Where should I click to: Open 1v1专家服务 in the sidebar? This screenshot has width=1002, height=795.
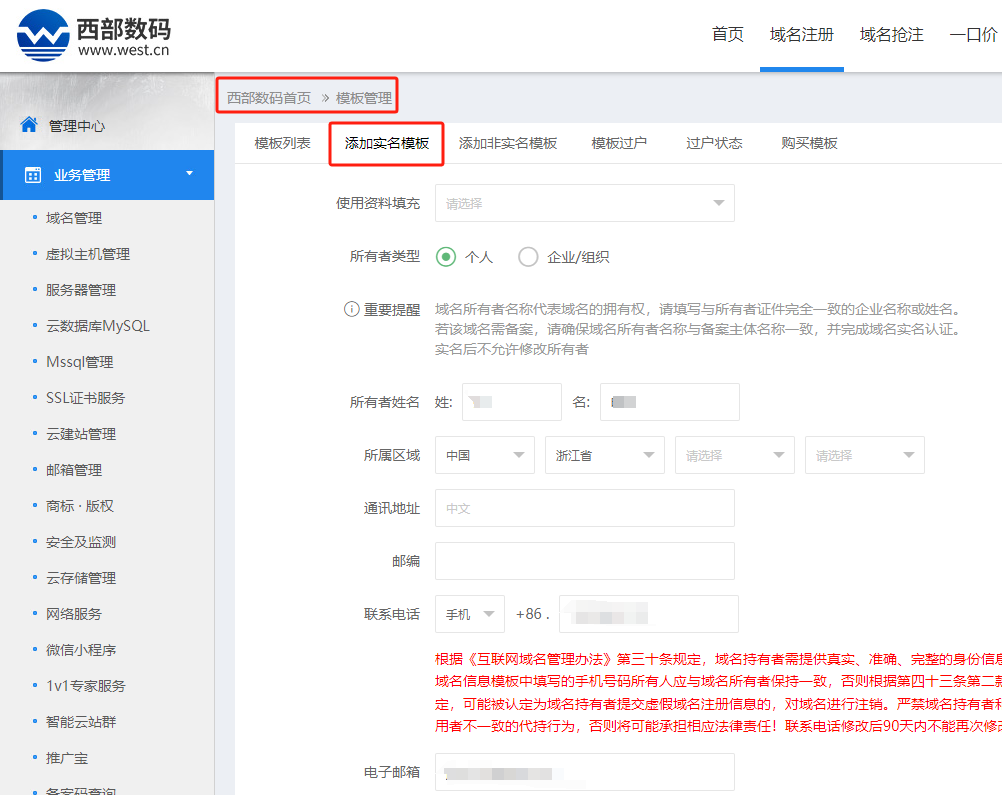(x=86, y=686)
